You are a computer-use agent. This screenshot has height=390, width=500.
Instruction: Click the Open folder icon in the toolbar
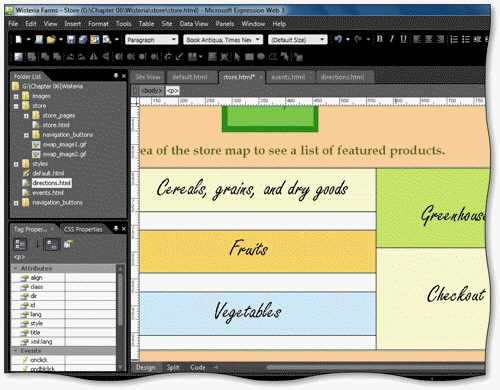[x=51, y=40]
